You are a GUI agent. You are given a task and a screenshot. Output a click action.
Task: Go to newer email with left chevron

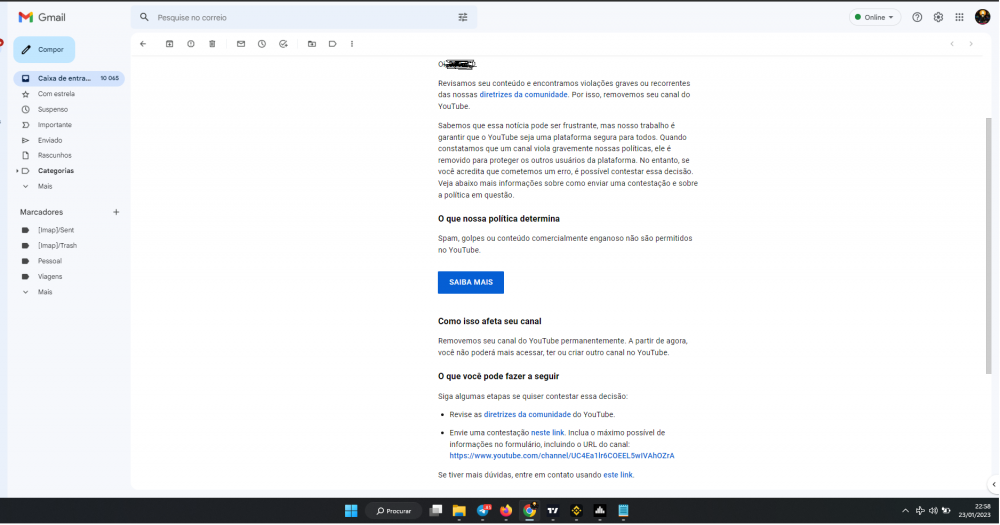pos(952,44)
